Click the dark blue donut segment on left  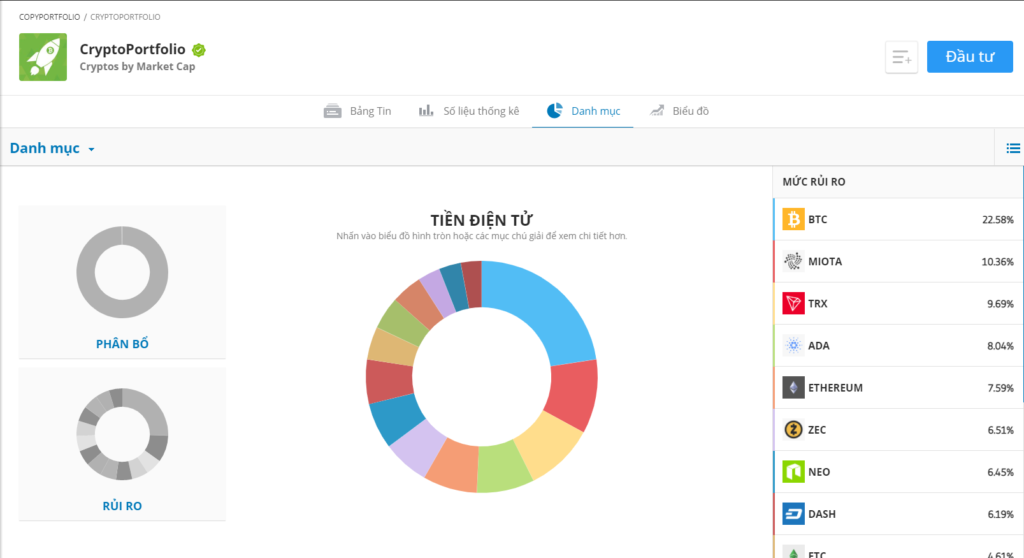pos(396,418)
